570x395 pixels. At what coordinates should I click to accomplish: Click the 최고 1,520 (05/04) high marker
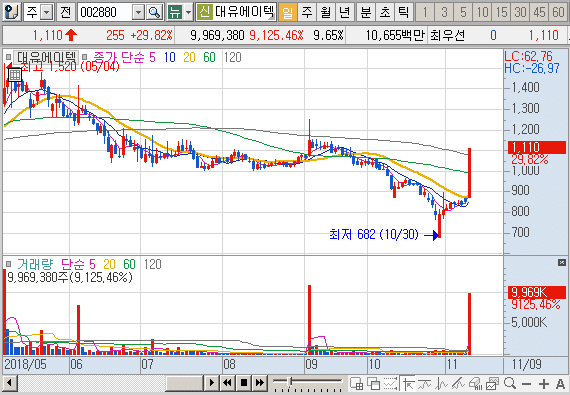click(x=70, y=66)
